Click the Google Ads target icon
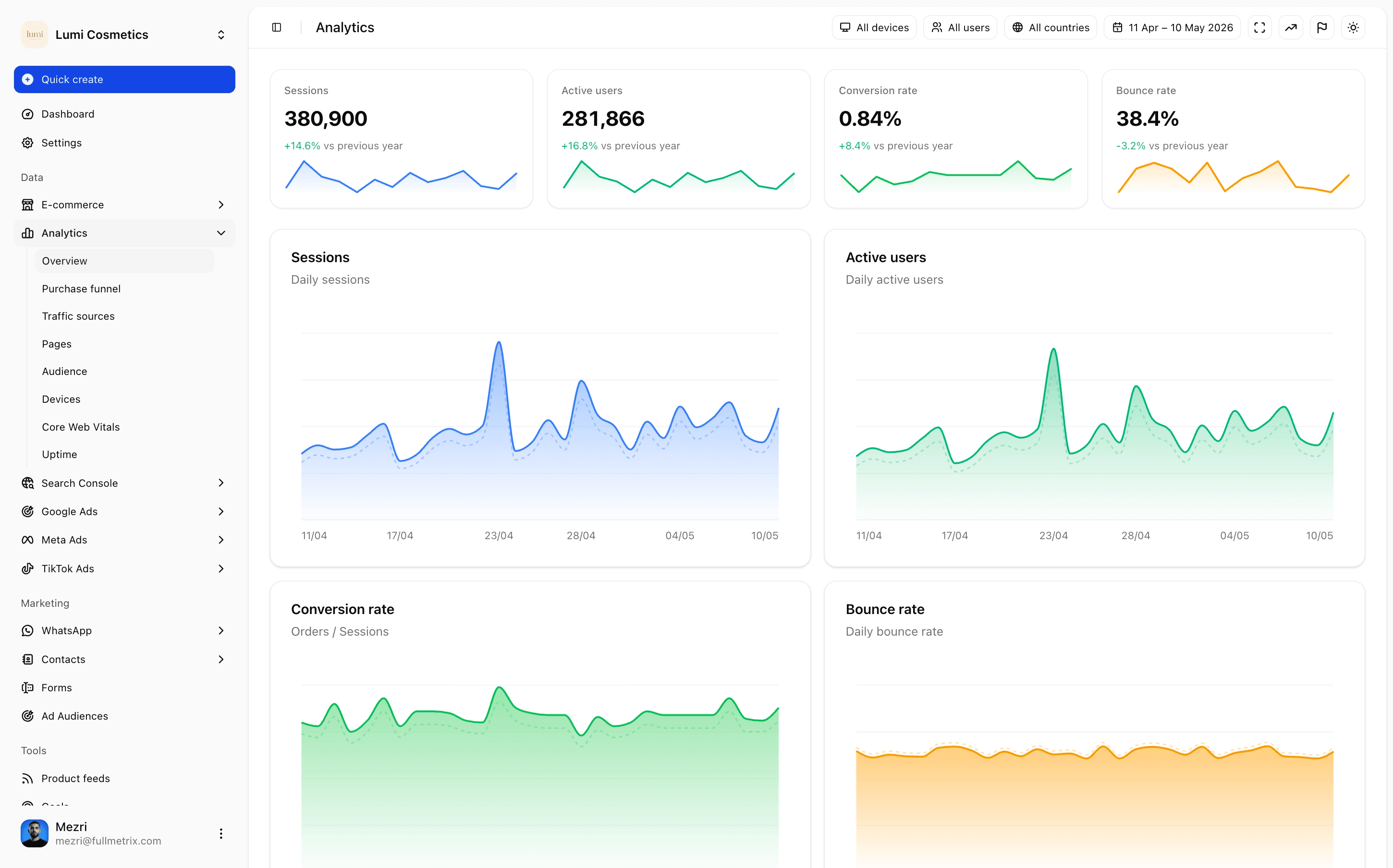 pyautogui.click(x=27, y=511)
